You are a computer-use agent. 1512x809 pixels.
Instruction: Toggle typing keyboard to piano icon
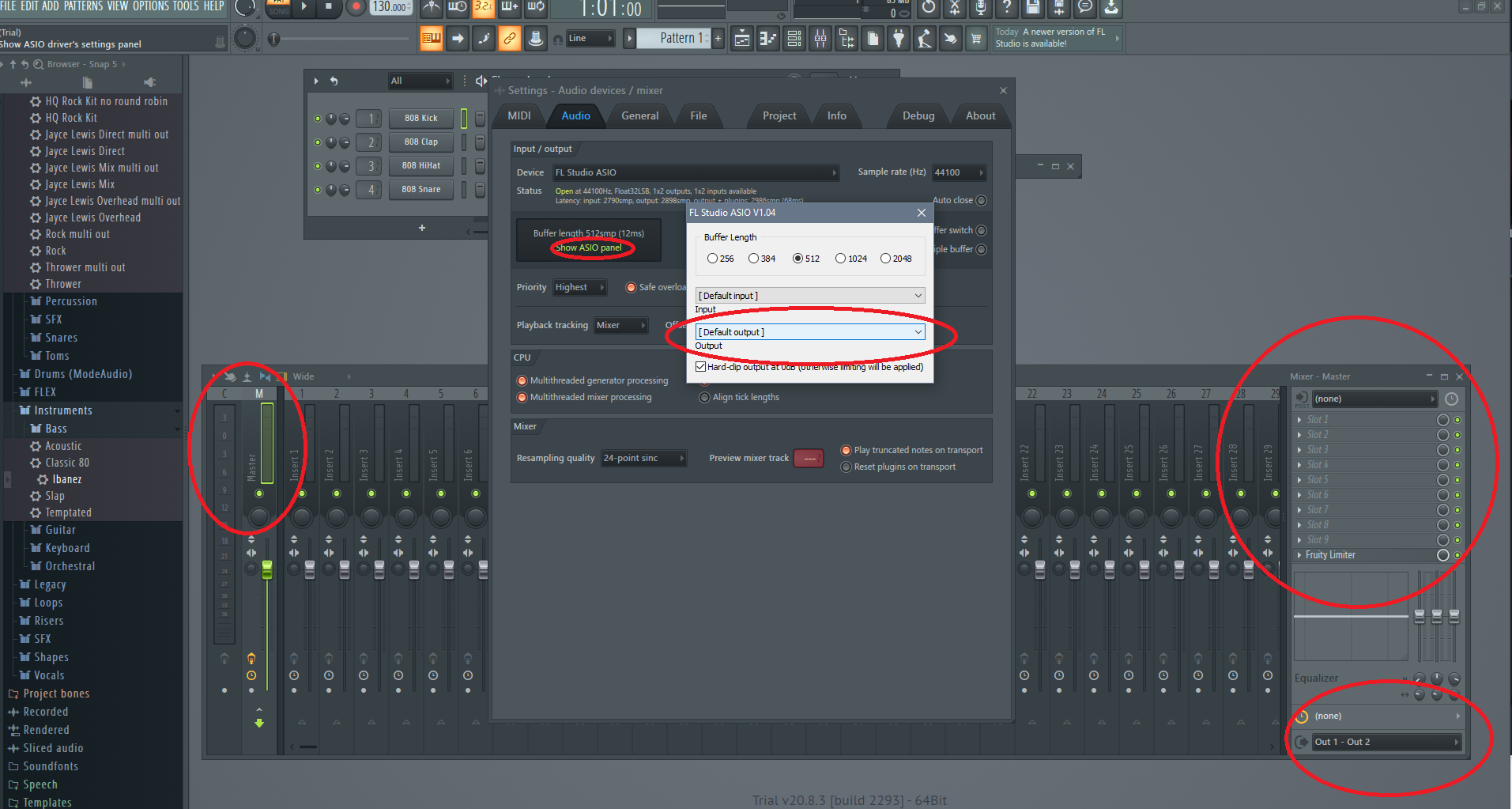coord(432,38)
